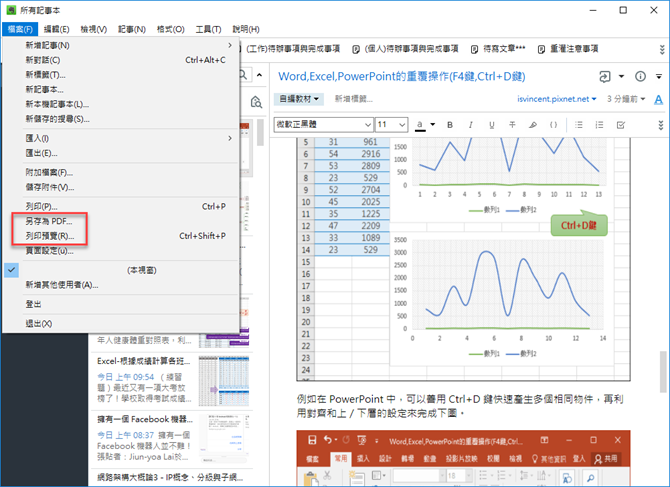Open font color dropdown arrow
Image resolution: width=670 pixels, height=487 pixels.
pos(432,124)
